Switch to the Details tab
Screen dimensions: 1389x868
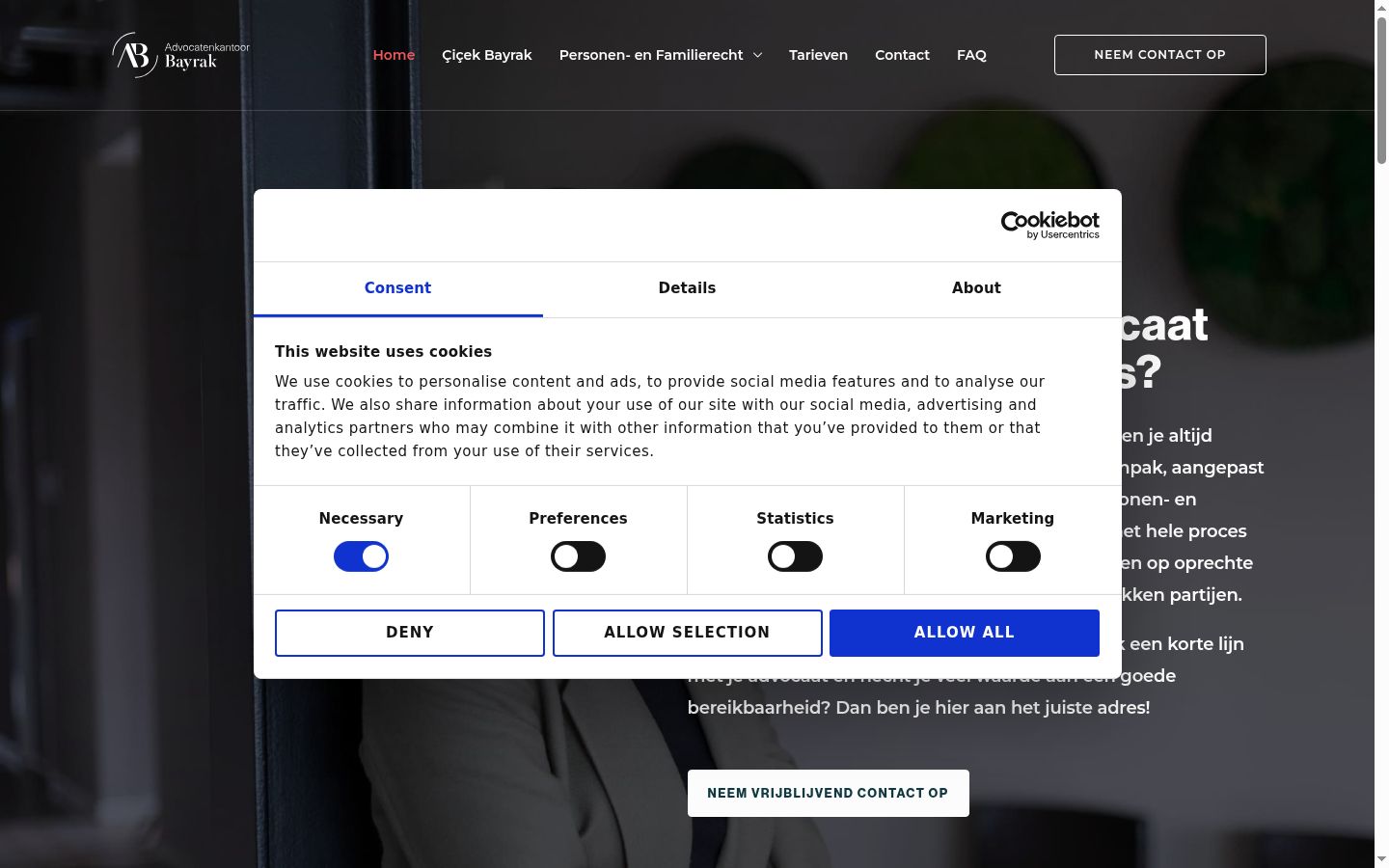click(x=687, y=288)
